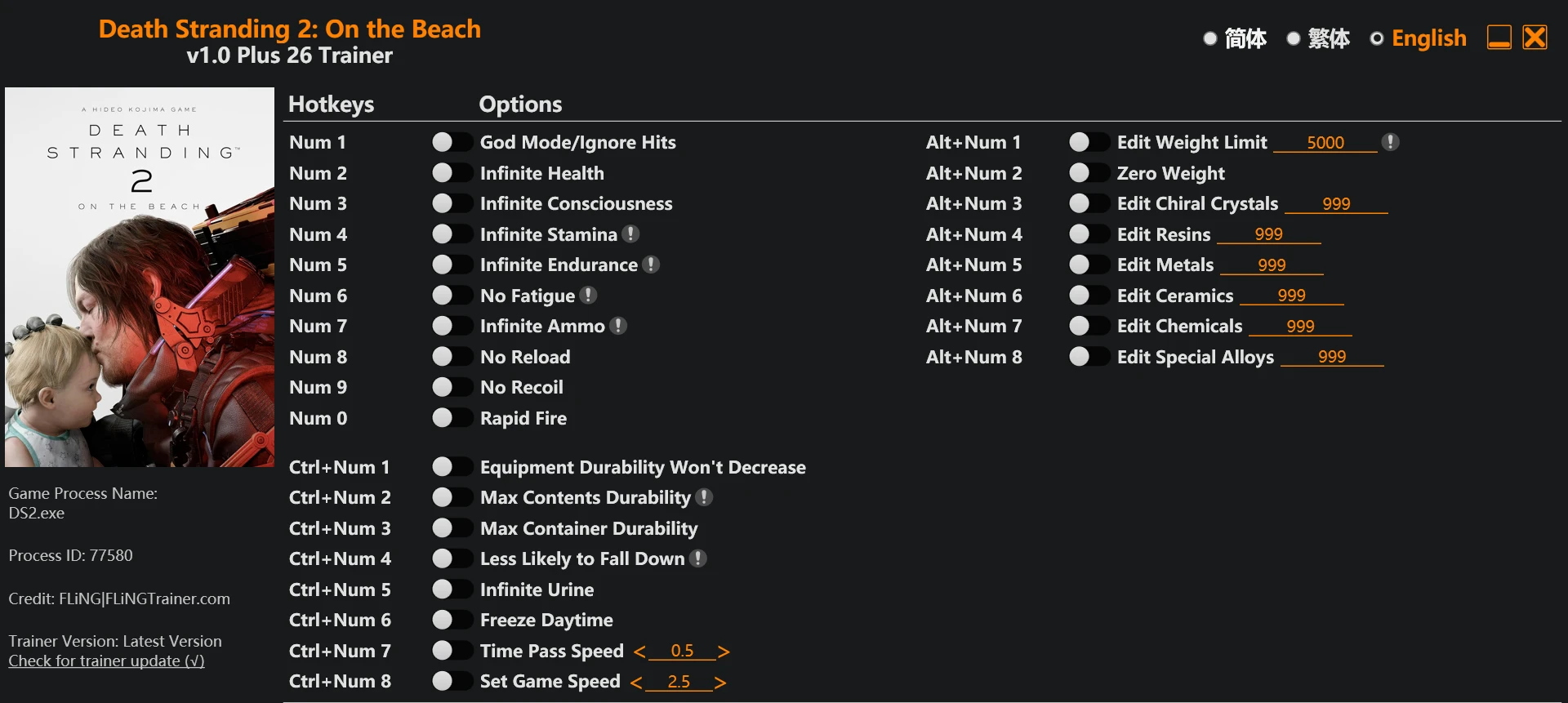The width and height of the screenshot is (1568, 703).
Task: Click info icon after Max Contents Durability
Action: coord(704,497)
